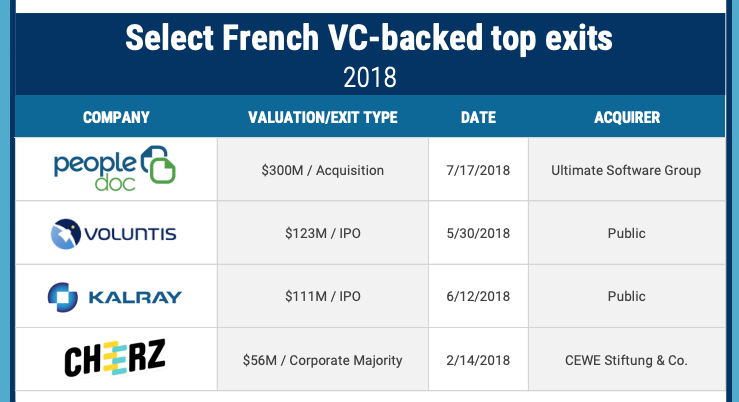Image resolution: width=739 pixels, height=402 pixels.
Task: Click the 2018 subtitle under the title
Action: pos(369,76)
